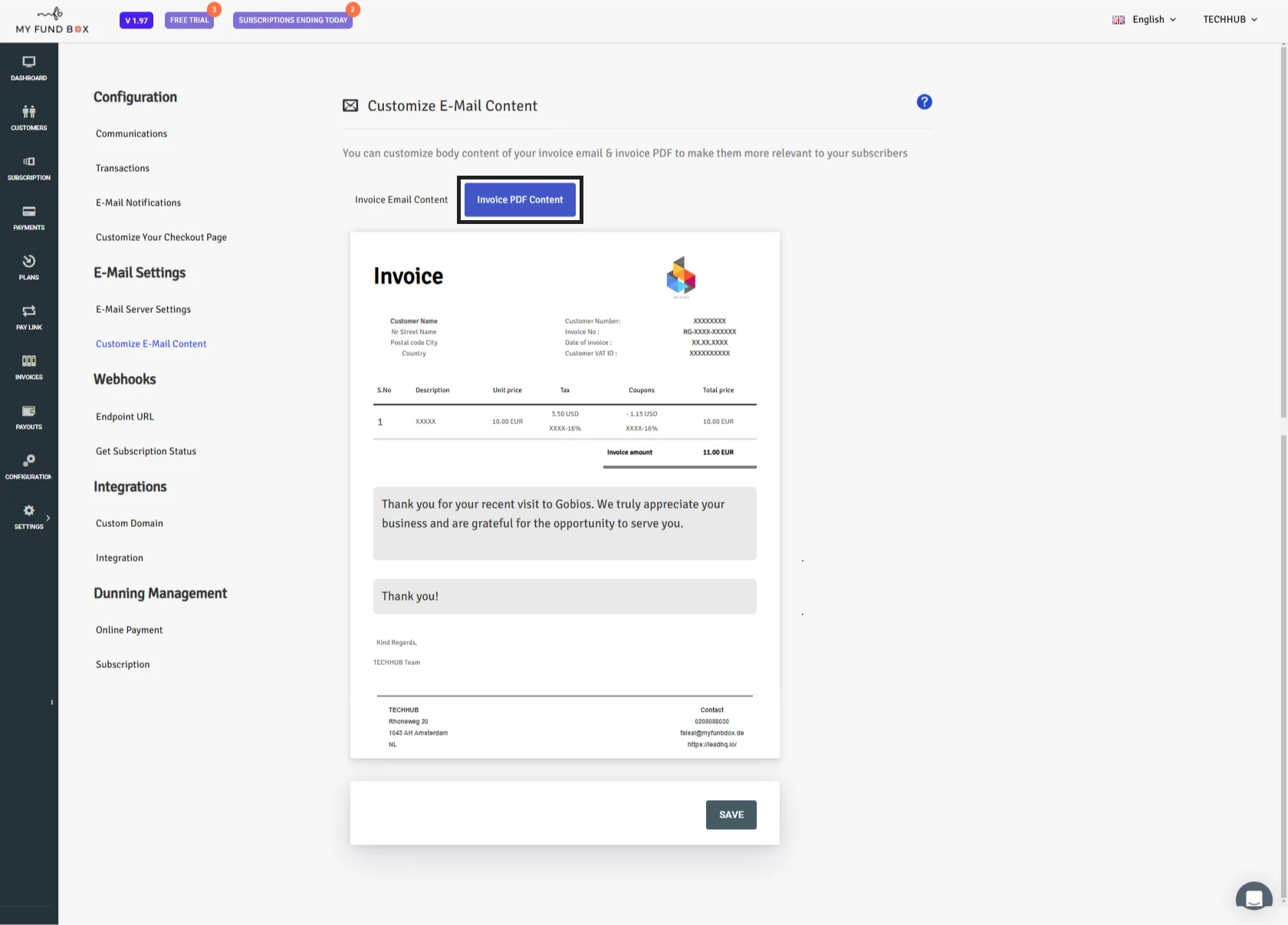Switch to Invoice Email Content tab

[x=401, y=199]
